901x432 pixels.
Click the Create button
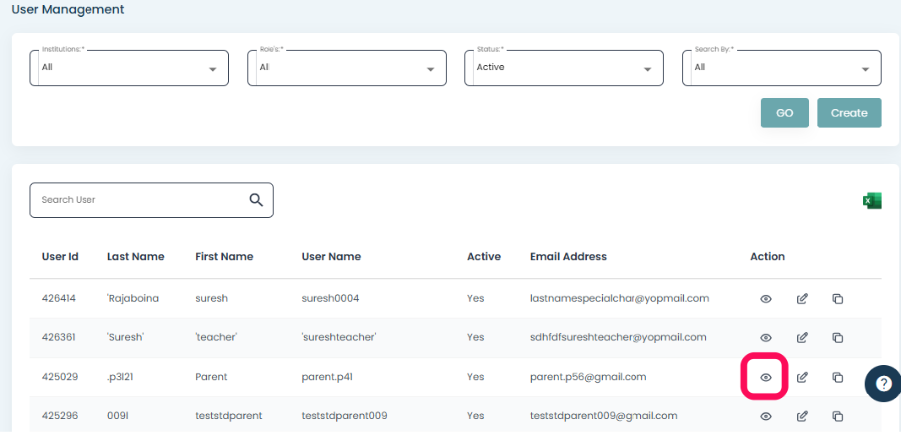[849, 113]
